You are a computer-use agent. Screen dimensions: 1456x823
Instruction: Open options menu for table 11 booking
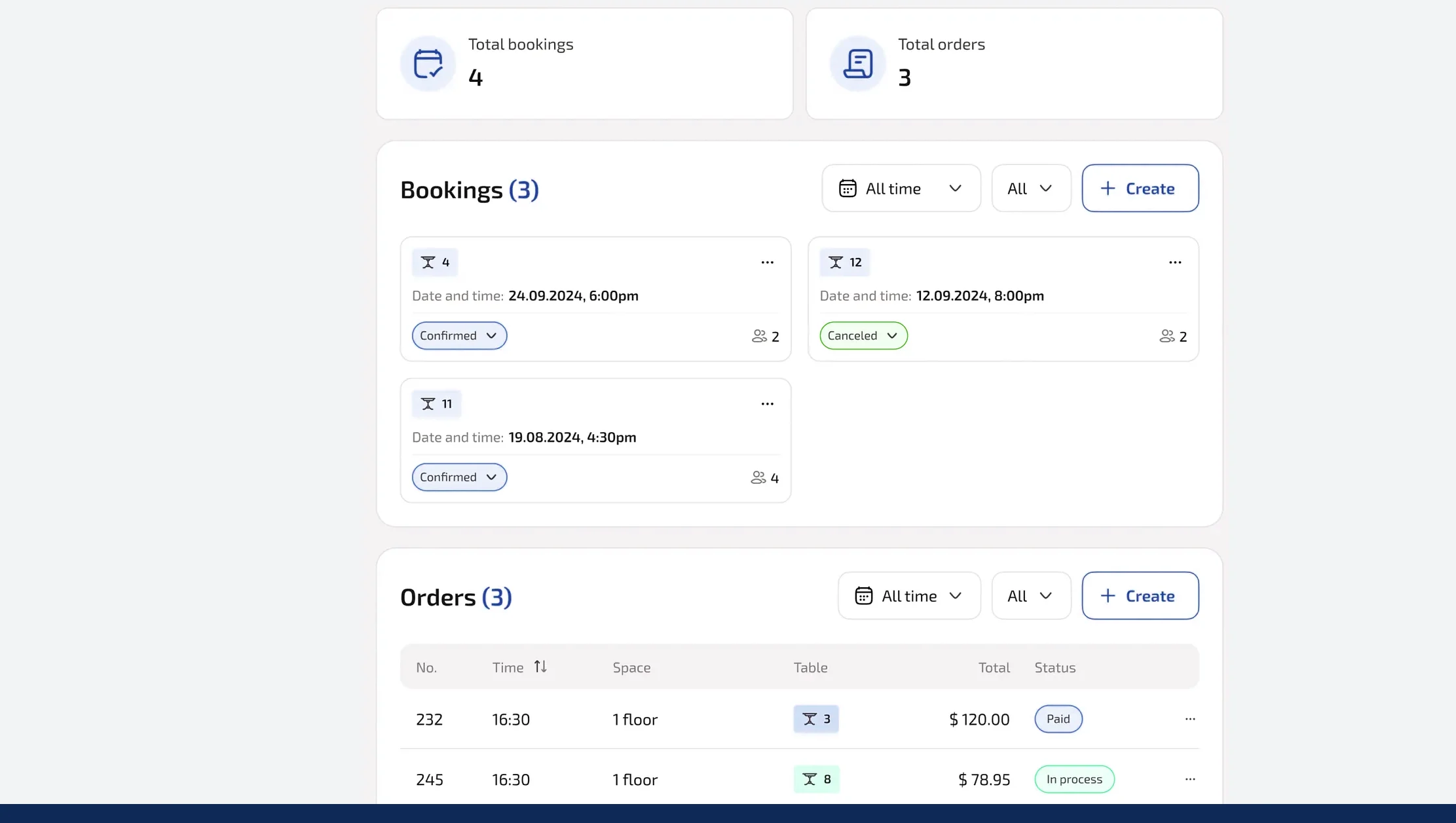pyautogui.click(x=767, y=404)
